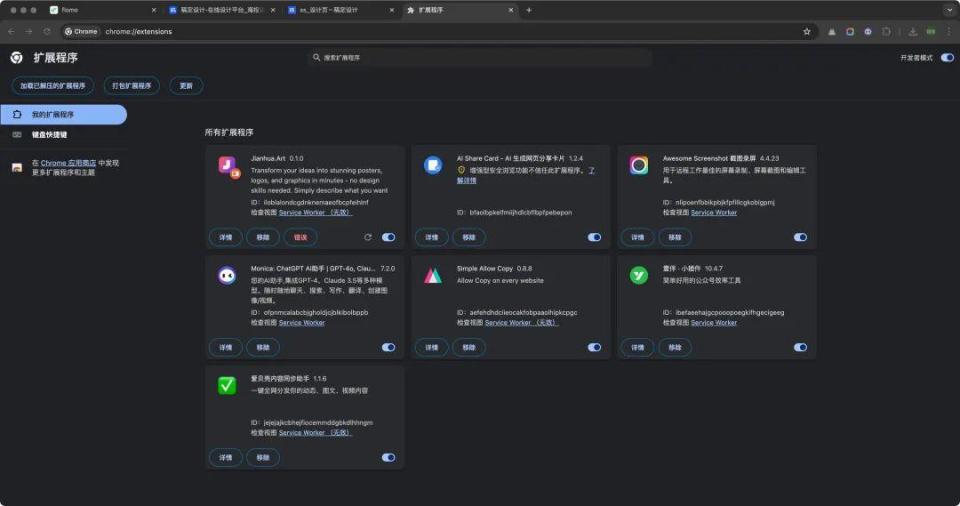Select 我的扩展程序 in the sidebar
The image size is (960, 506).
click(64, 115)
